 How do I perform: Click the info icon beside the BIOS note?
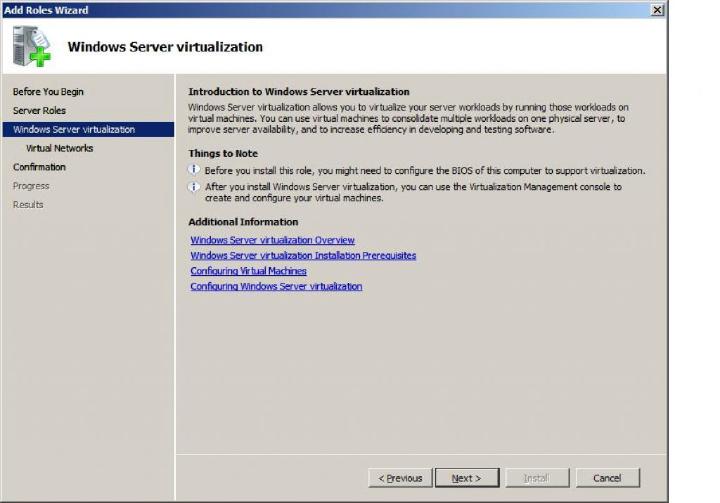[x=194, y=170]
